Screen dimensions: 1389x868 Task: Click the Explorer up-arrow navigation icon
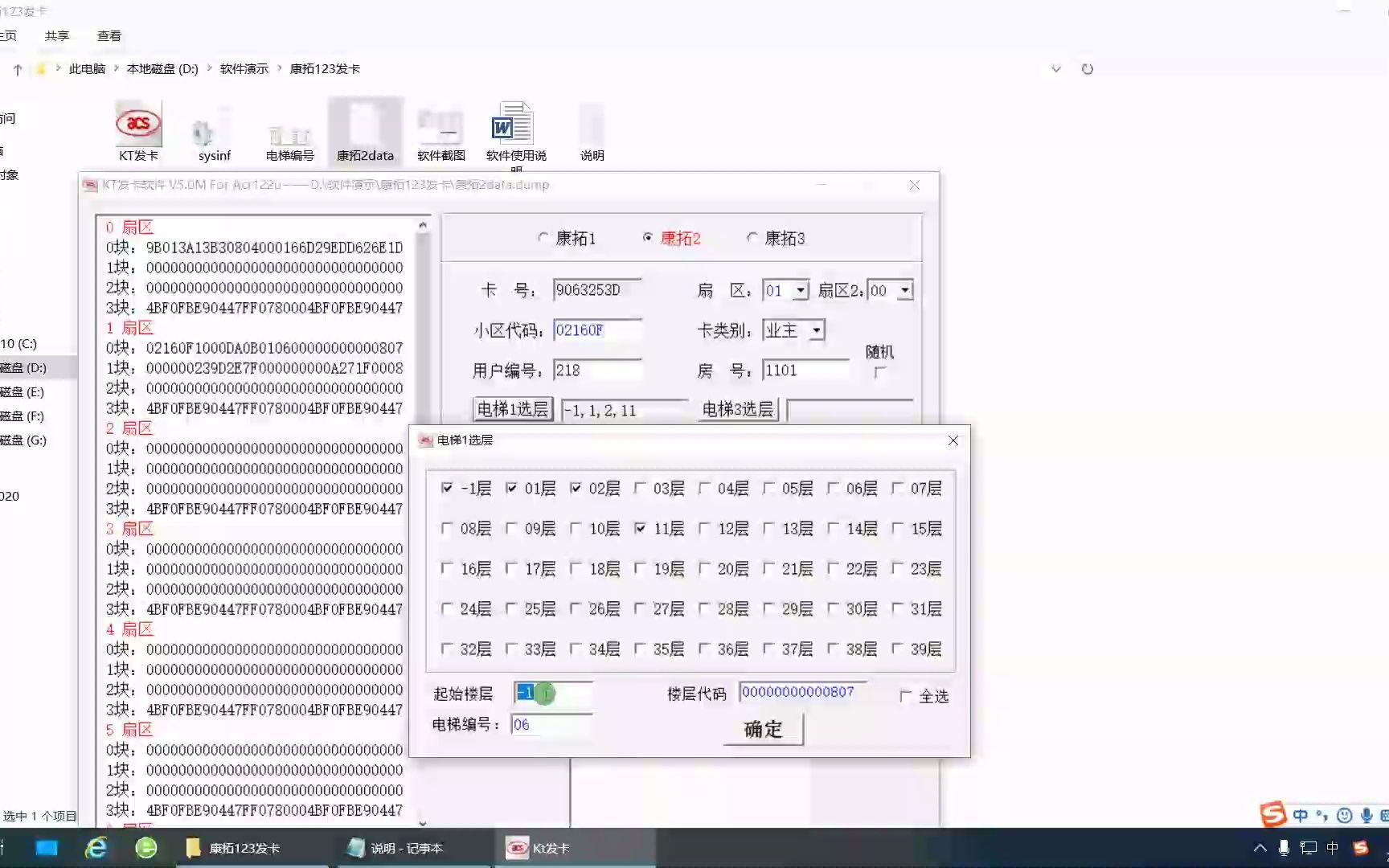(x=18, y=69)
